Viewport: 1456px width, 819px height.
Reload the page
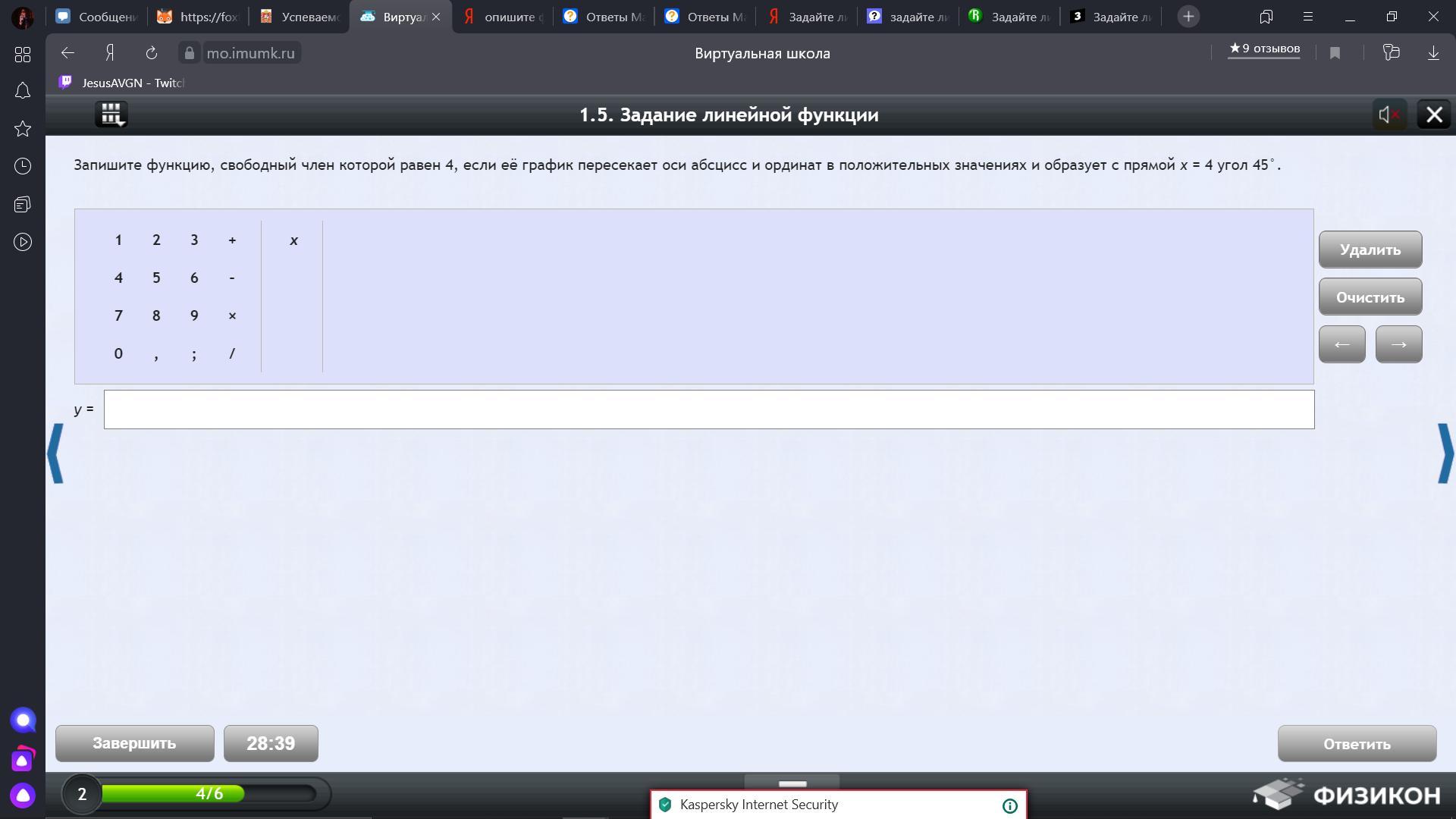(x=152, y=53)
